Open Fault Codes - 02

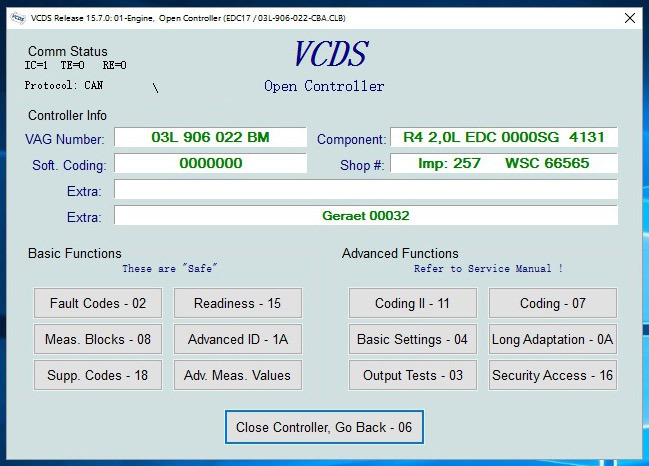(98, 303)
